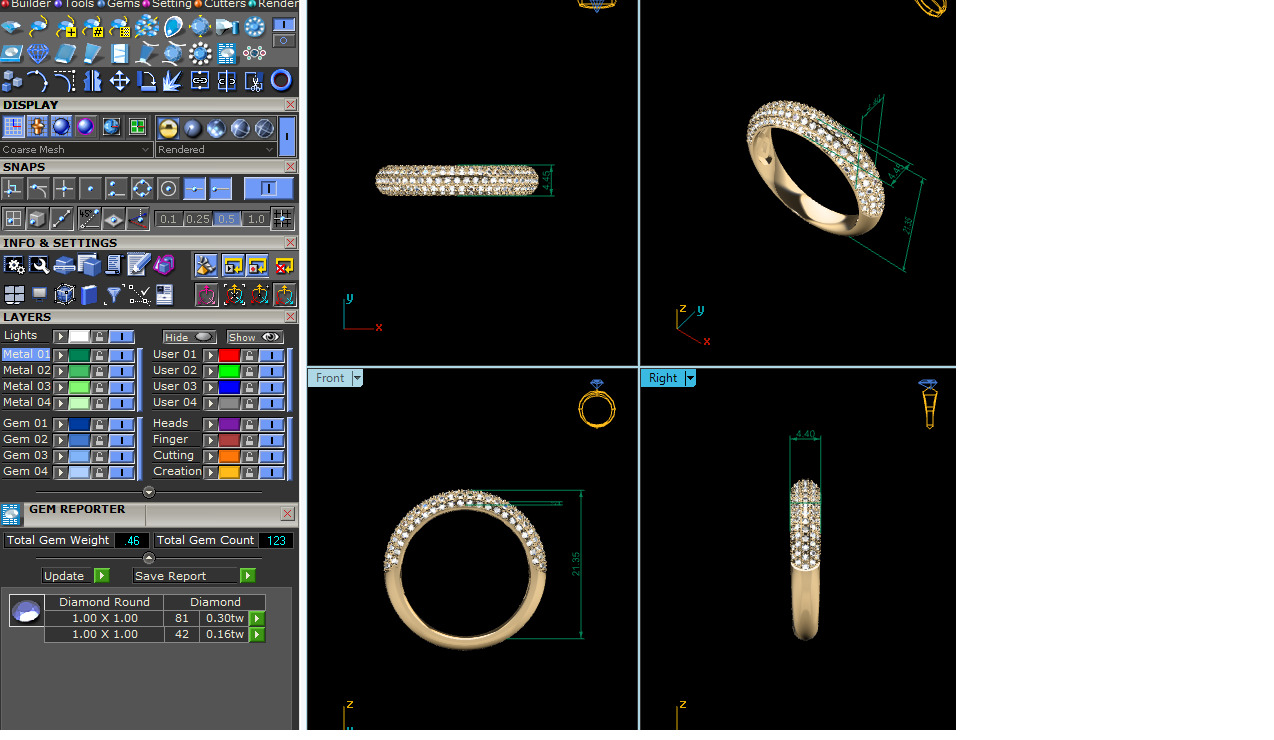Enable the Center snap circle icon
The height and width of the screenshot is (740, 1274).
[x=168, y=189]
